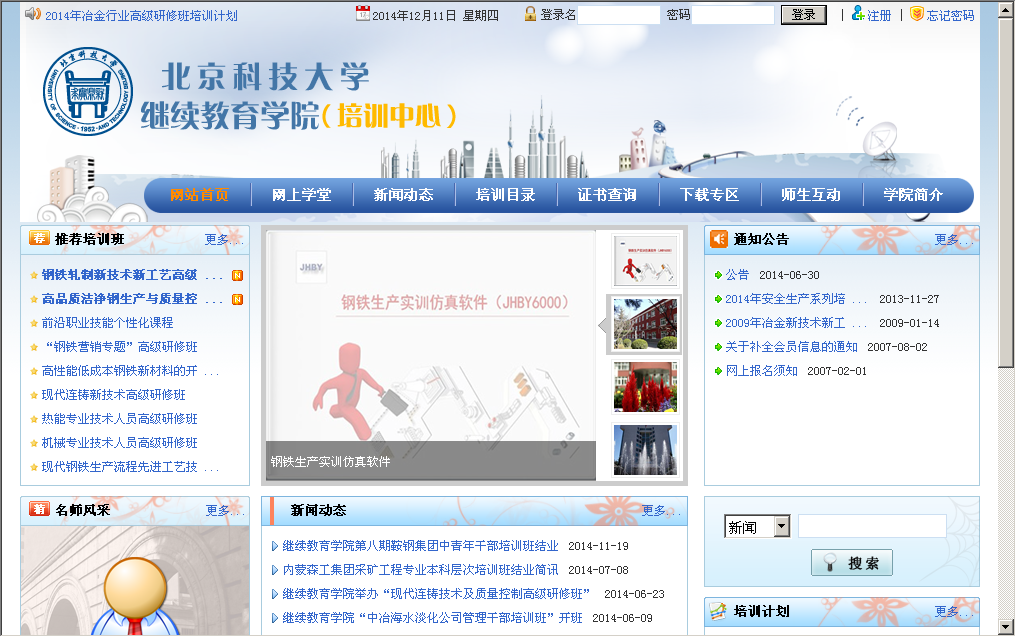The width and height of the screenshot is (1016, 637).
Task: Open the 证书查询 navigation item
Action: (607, 195)
